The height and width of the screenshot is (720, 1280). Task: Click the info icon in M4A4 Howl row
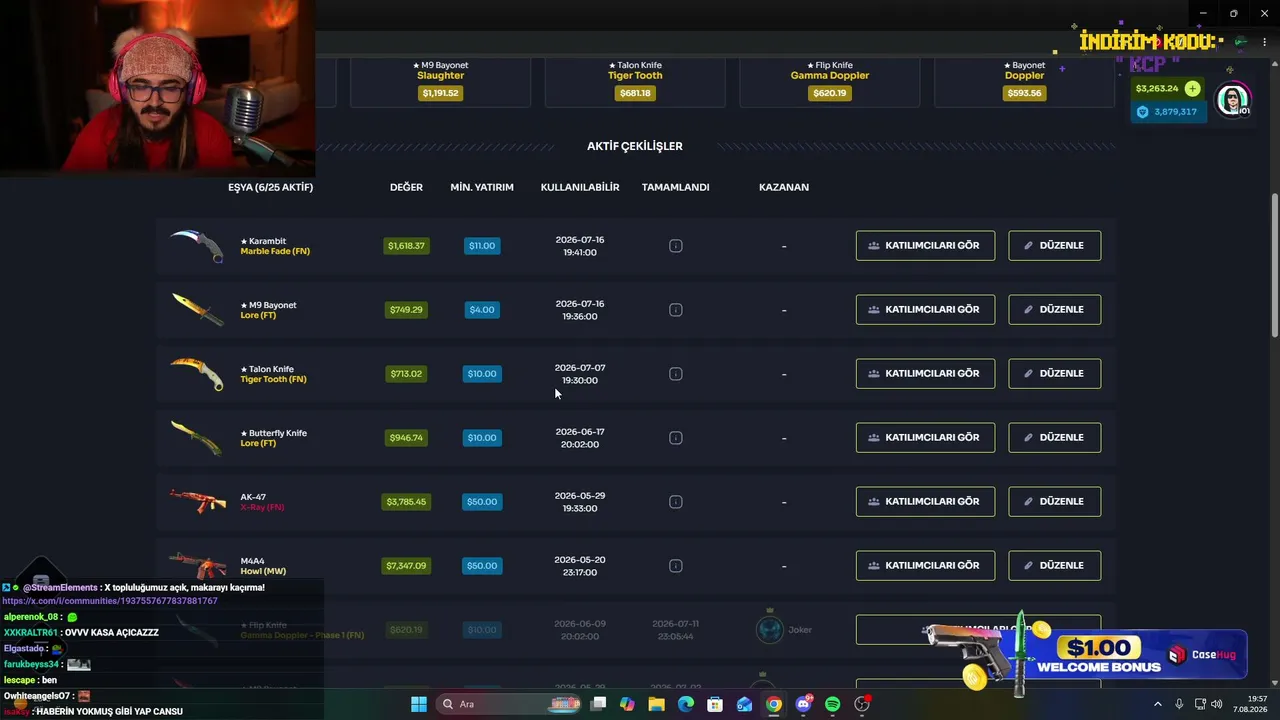click(676, 566)
